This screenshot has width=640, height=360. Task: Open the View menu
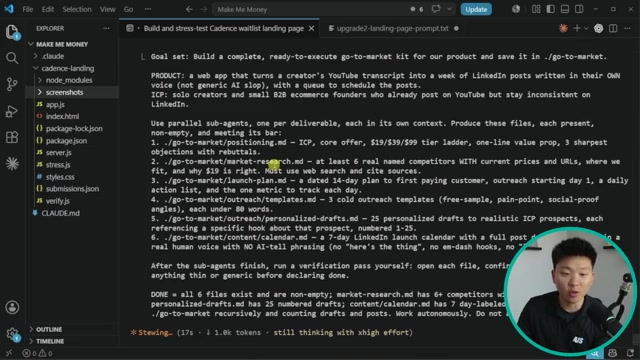pyautogui.click(x=107, y=9)
